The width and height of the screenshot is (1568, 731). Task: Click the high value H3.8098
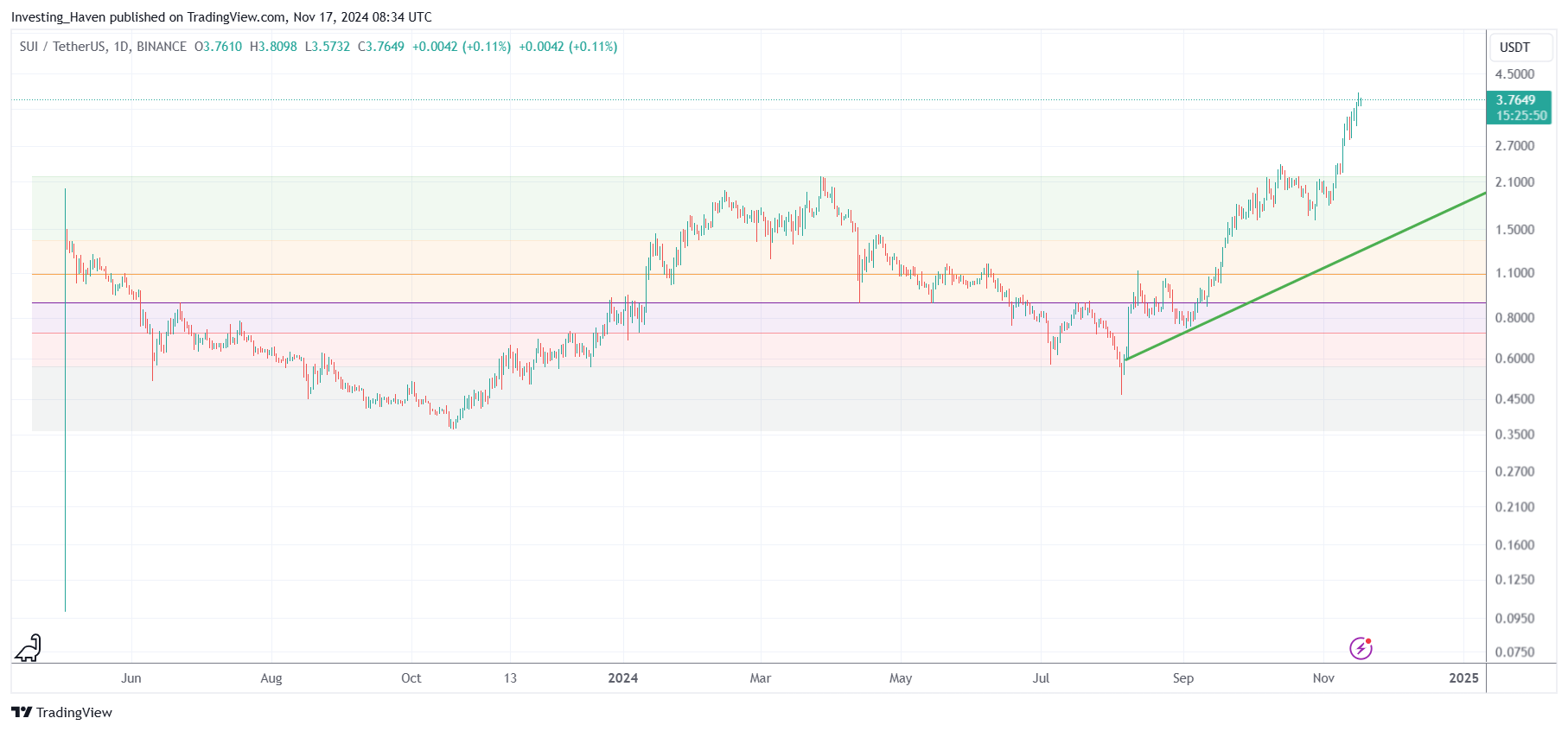pos(273,47)
